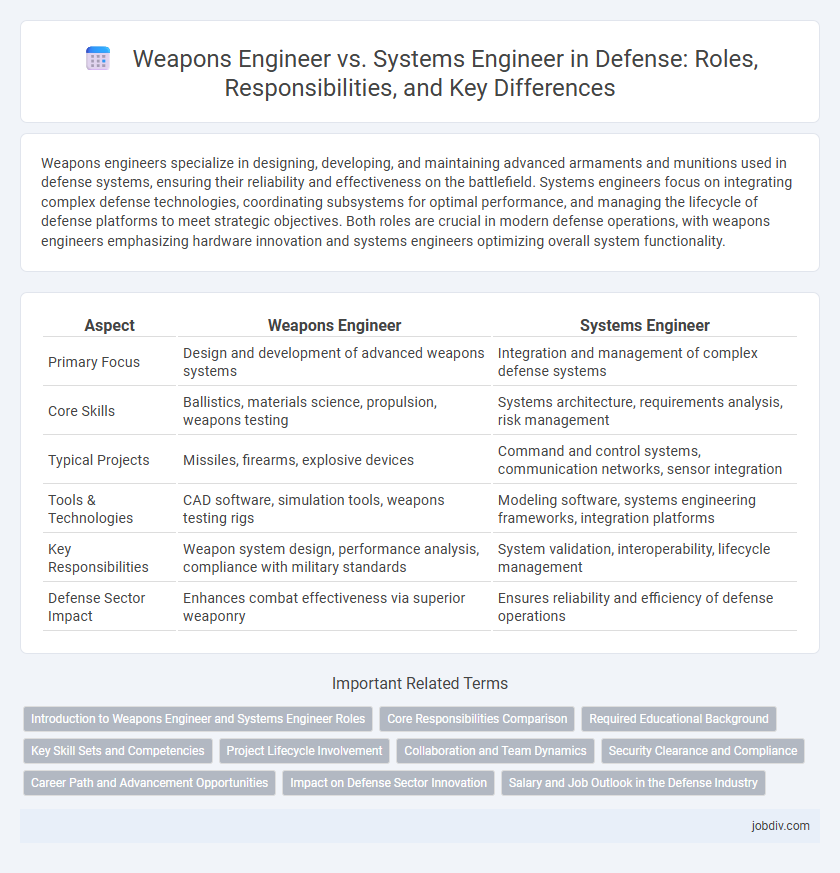Click the 'Weapons Engineer' column header
This screenshot has height=873, width=840.
[x=334, y=325]
